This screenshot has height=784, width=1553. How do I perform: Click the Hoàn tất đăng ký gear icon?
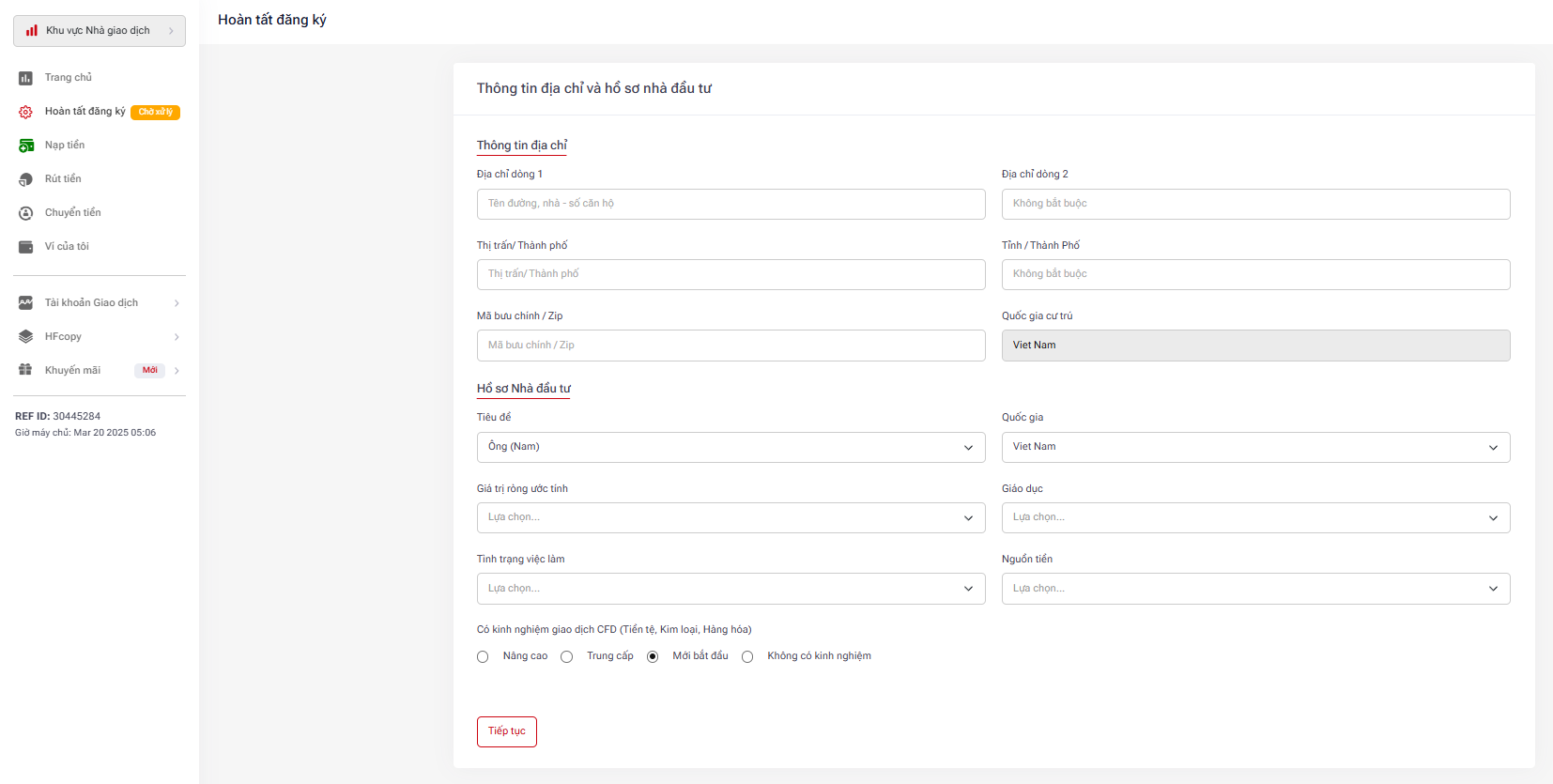[x=25, y=112]
